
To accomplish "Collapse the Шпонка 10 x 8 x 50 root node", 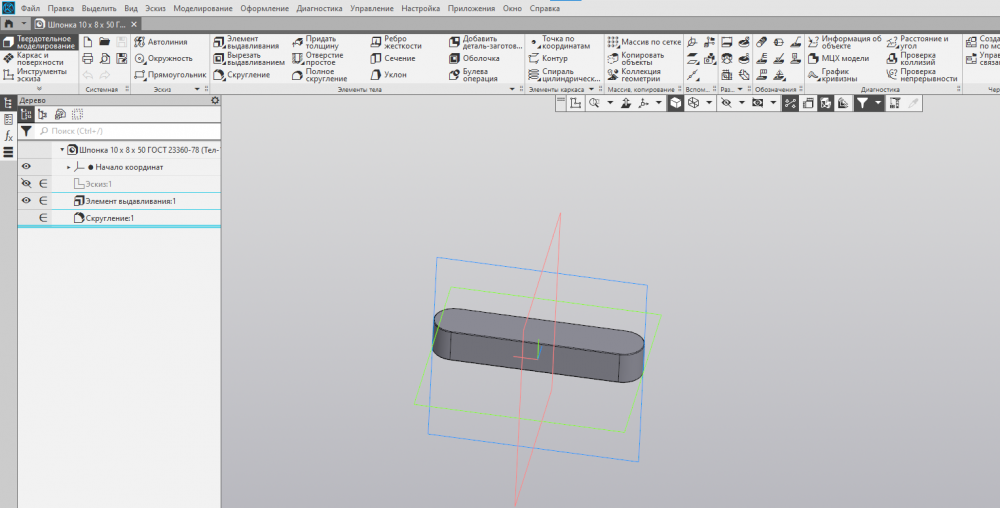I will (61, 150).
